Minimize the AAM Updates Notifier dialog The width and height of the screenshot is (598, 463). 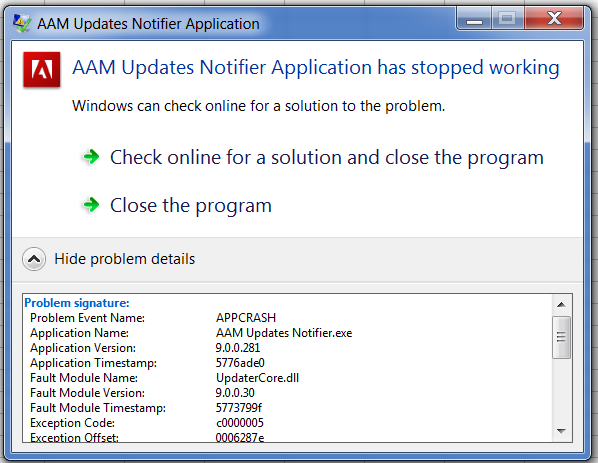474,19
